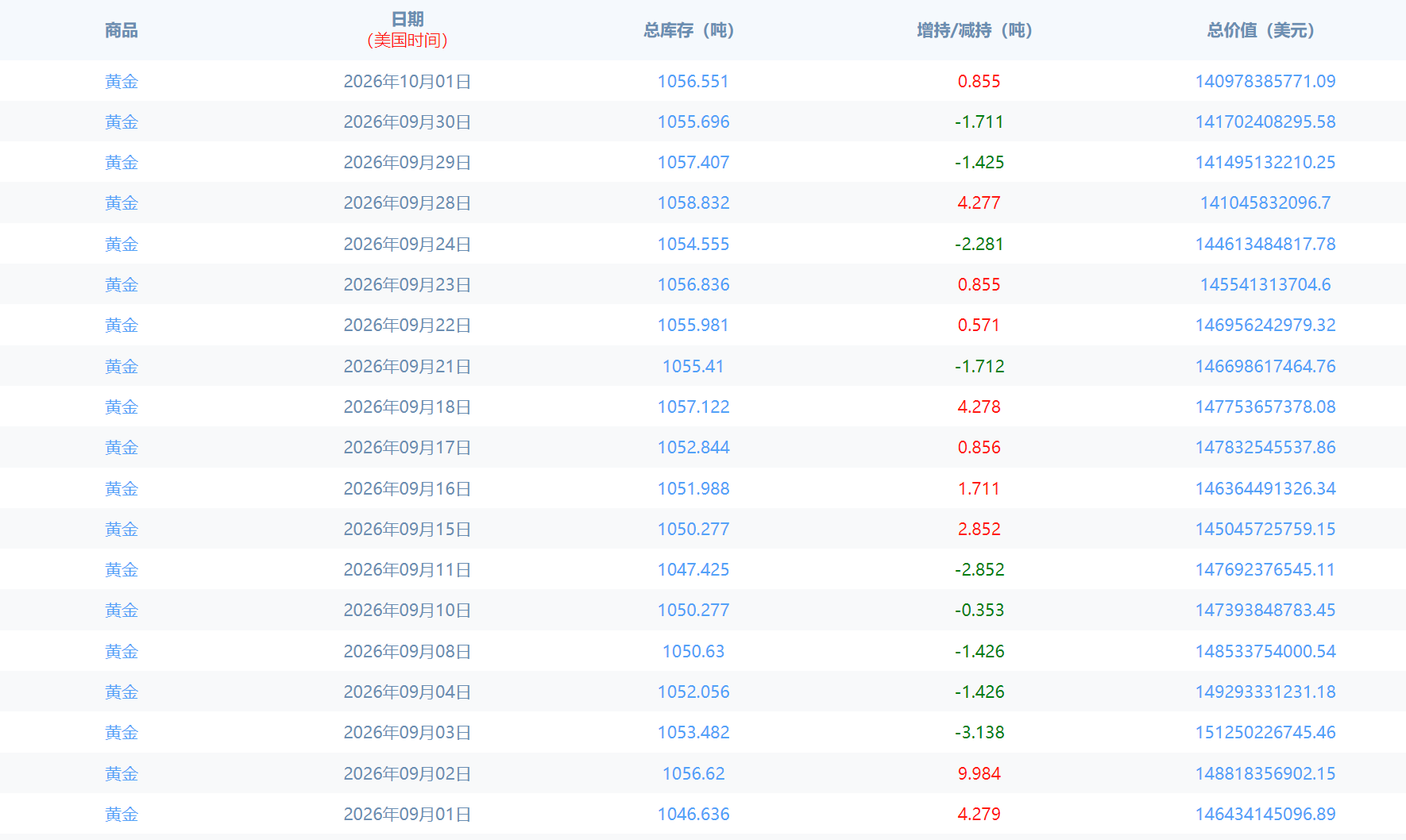Click date 2026年09月17日
The width and height of the screenshot is (1406, 840).
[408, 447]
